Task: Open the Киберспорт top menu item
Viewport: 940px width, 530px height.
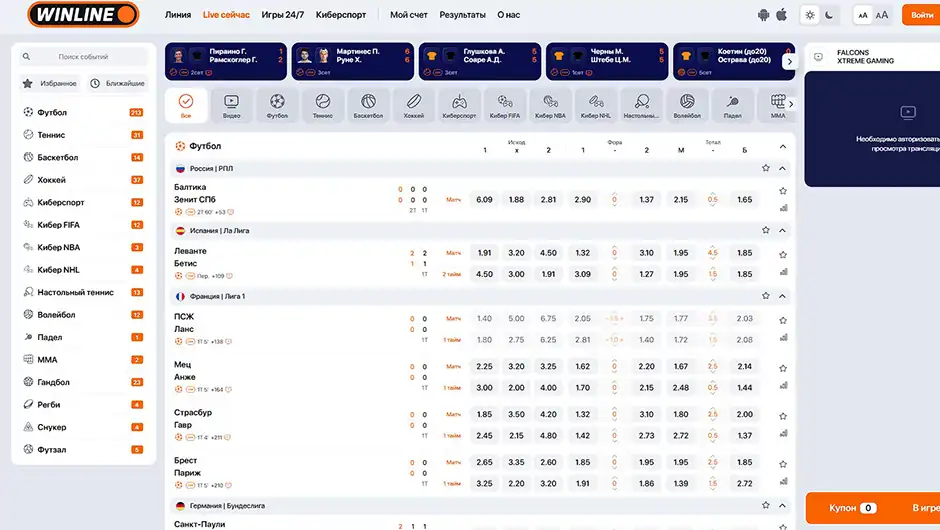Action: (x=341, y=15)
